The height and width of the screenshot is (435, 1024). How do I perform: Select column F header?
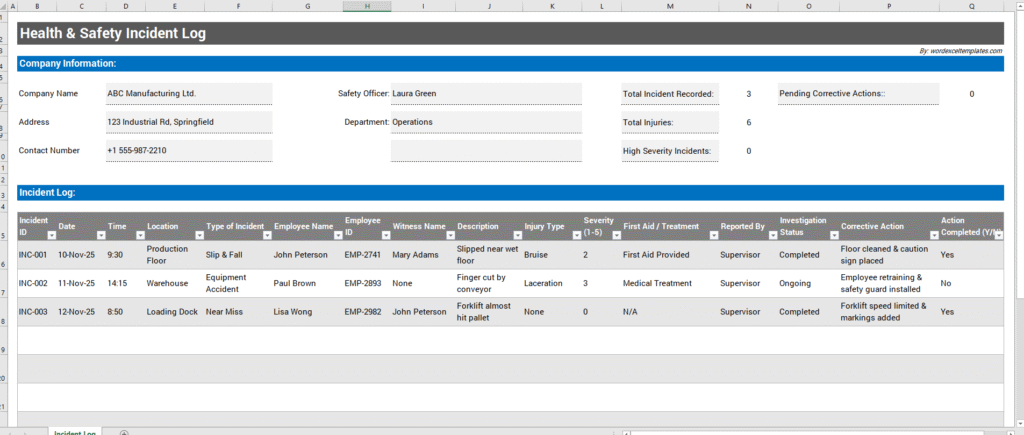click(238, 6)
